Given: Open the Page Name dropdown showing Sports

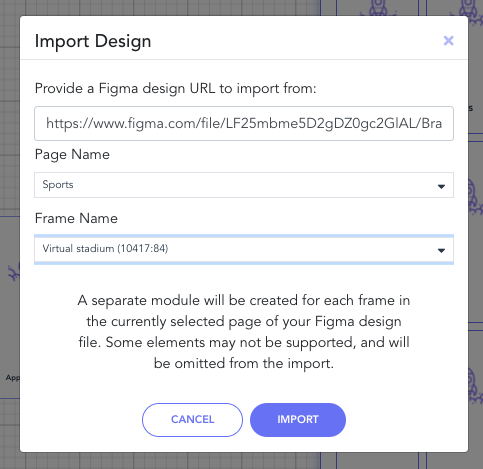Looking at the screenshot, I should point(244,185).
